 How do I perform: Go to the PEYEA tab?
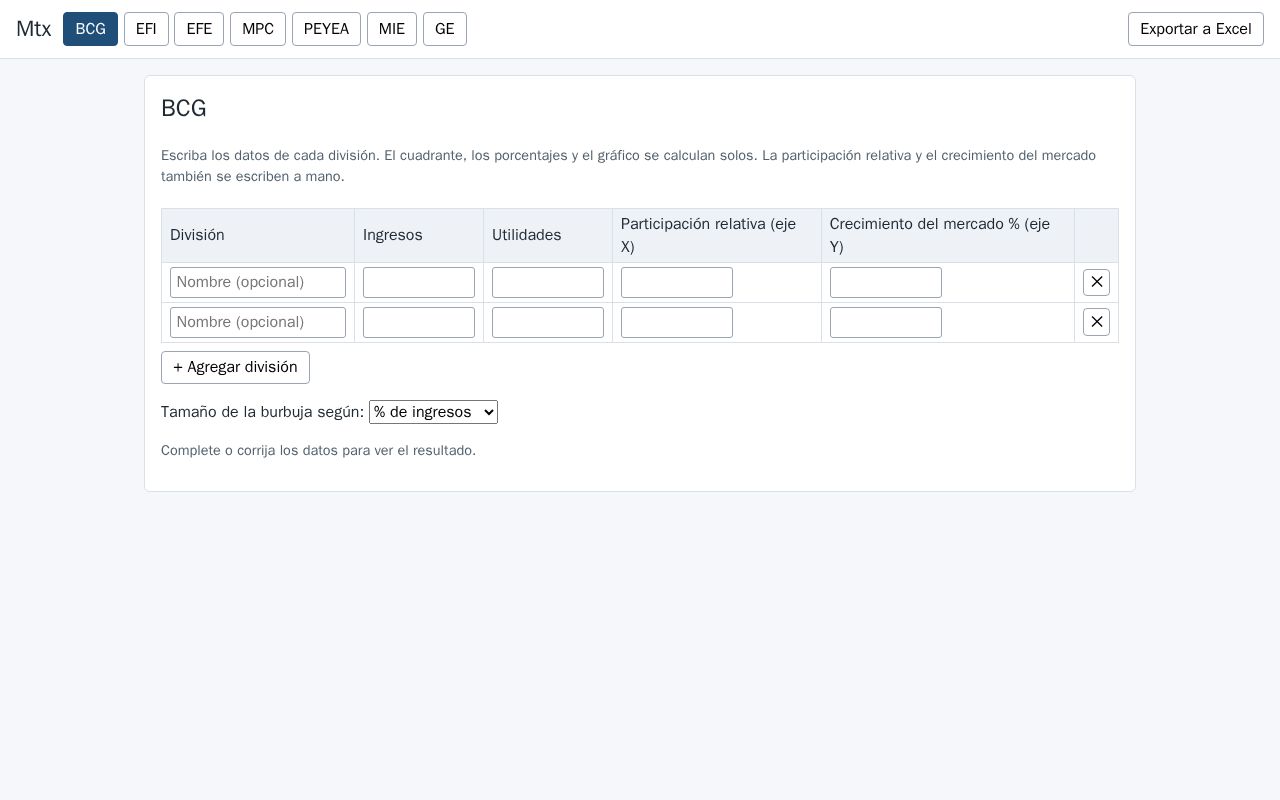point(326,29)
